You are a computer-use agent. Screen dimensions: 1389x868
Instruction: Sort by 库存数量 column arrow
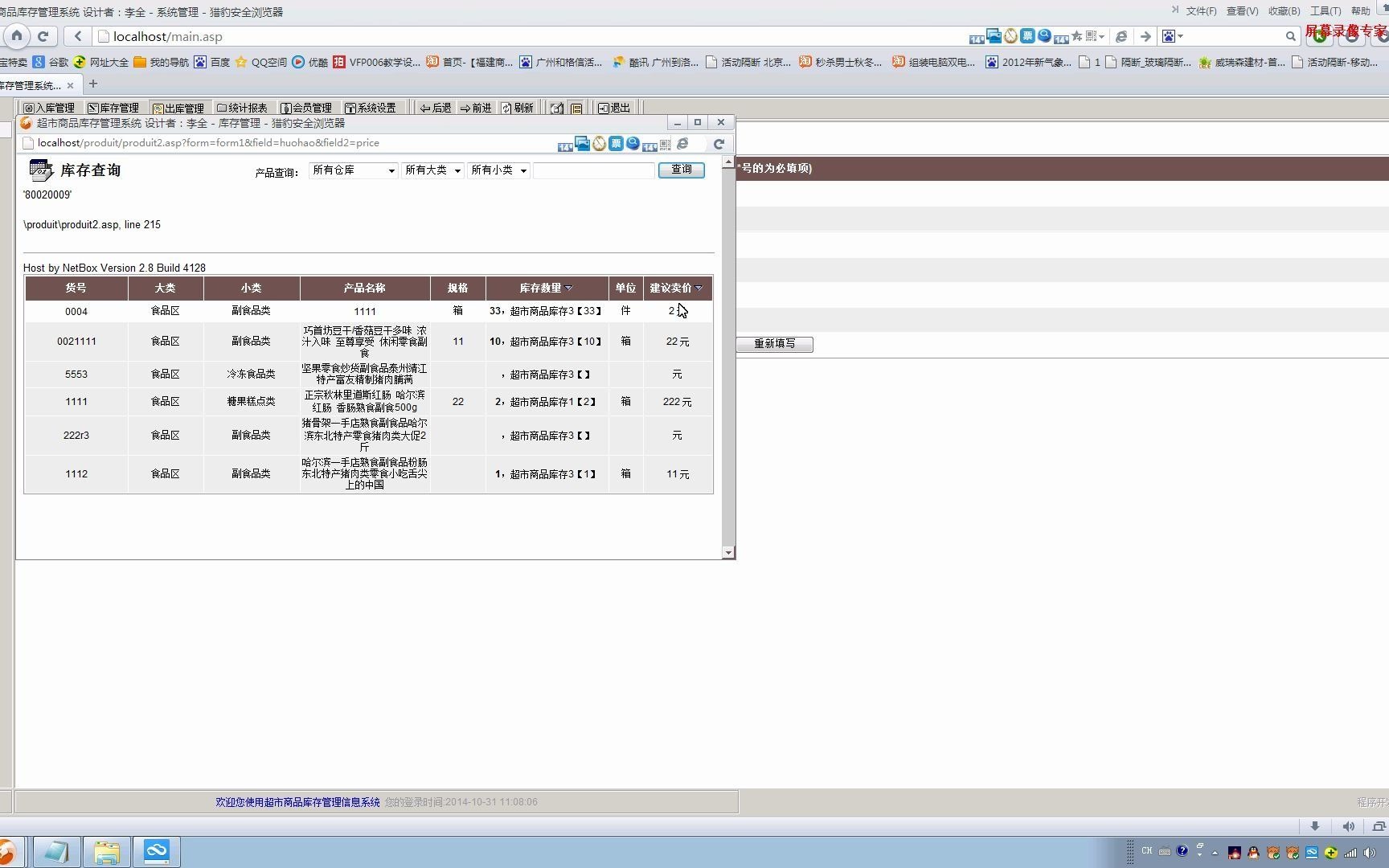(x=569, y=288)
